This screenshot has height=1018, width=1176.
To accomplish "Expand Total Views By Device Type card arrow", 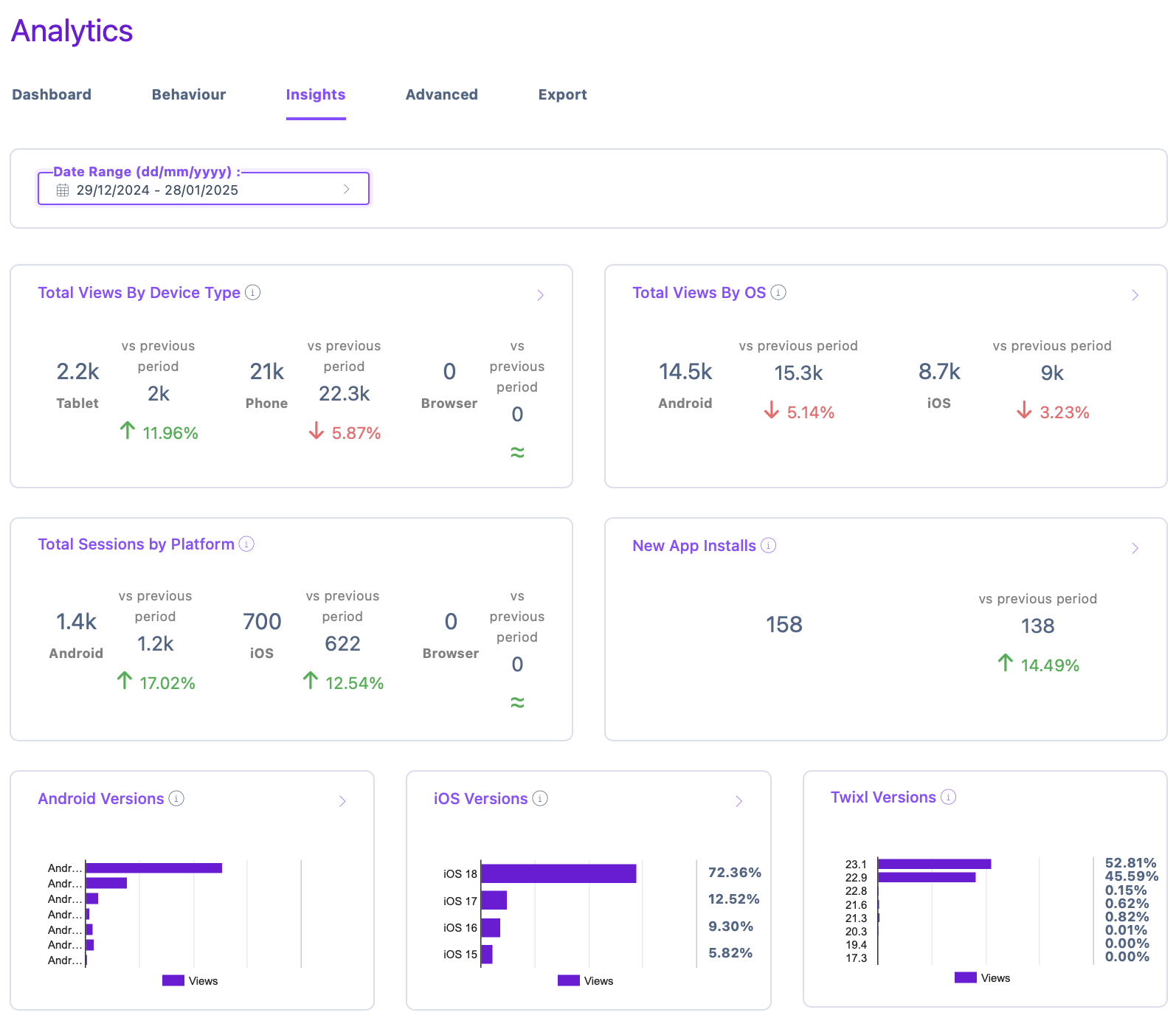I will 540,295.
